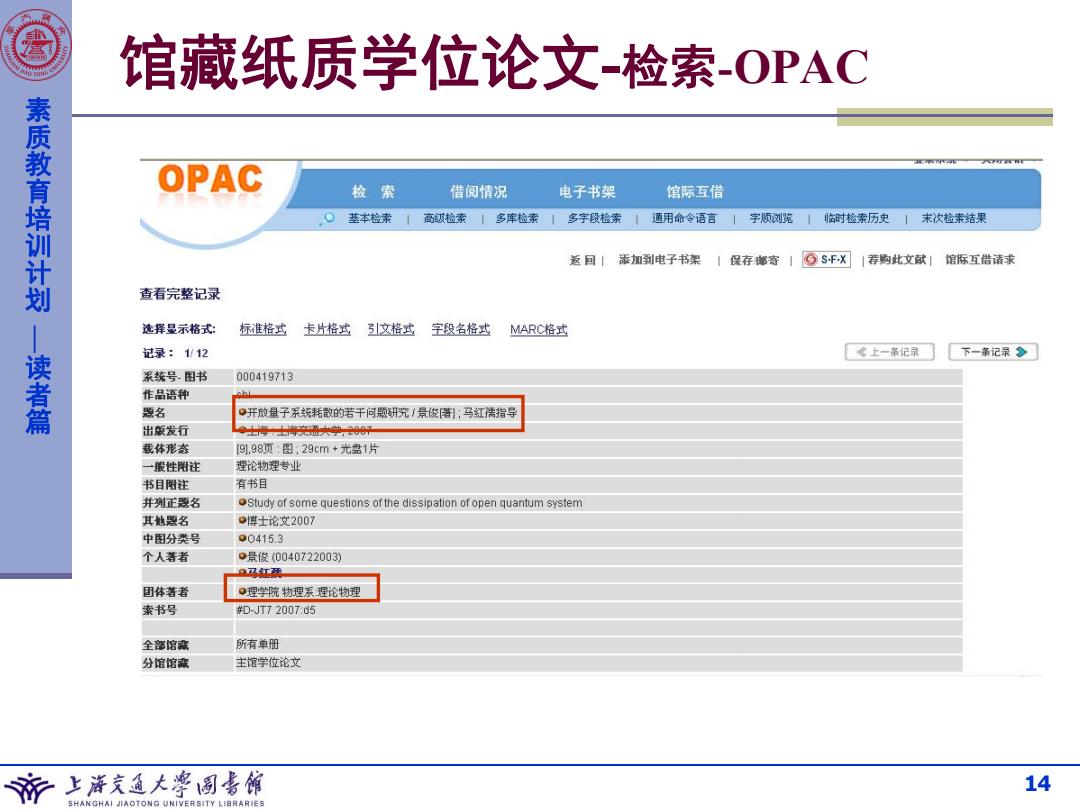Go to the next record with 下一条记录

point(993,352)
